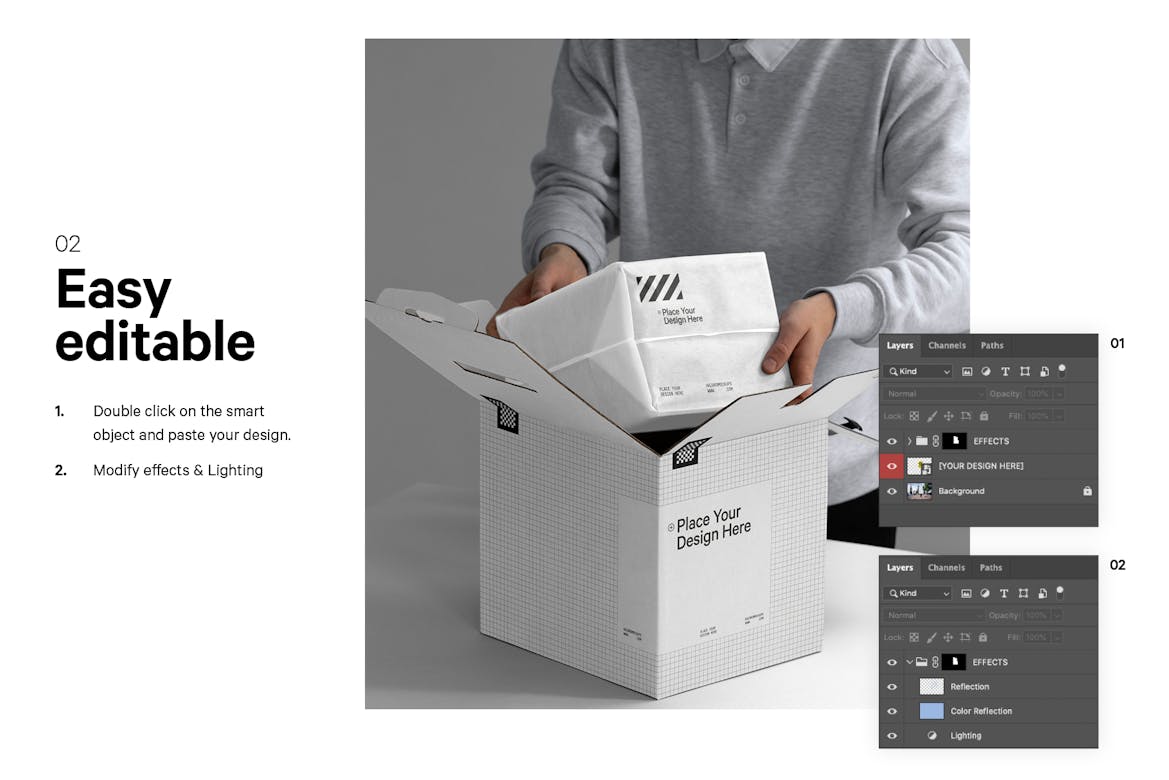Select the pixel layers filter icon

point(969,371)
